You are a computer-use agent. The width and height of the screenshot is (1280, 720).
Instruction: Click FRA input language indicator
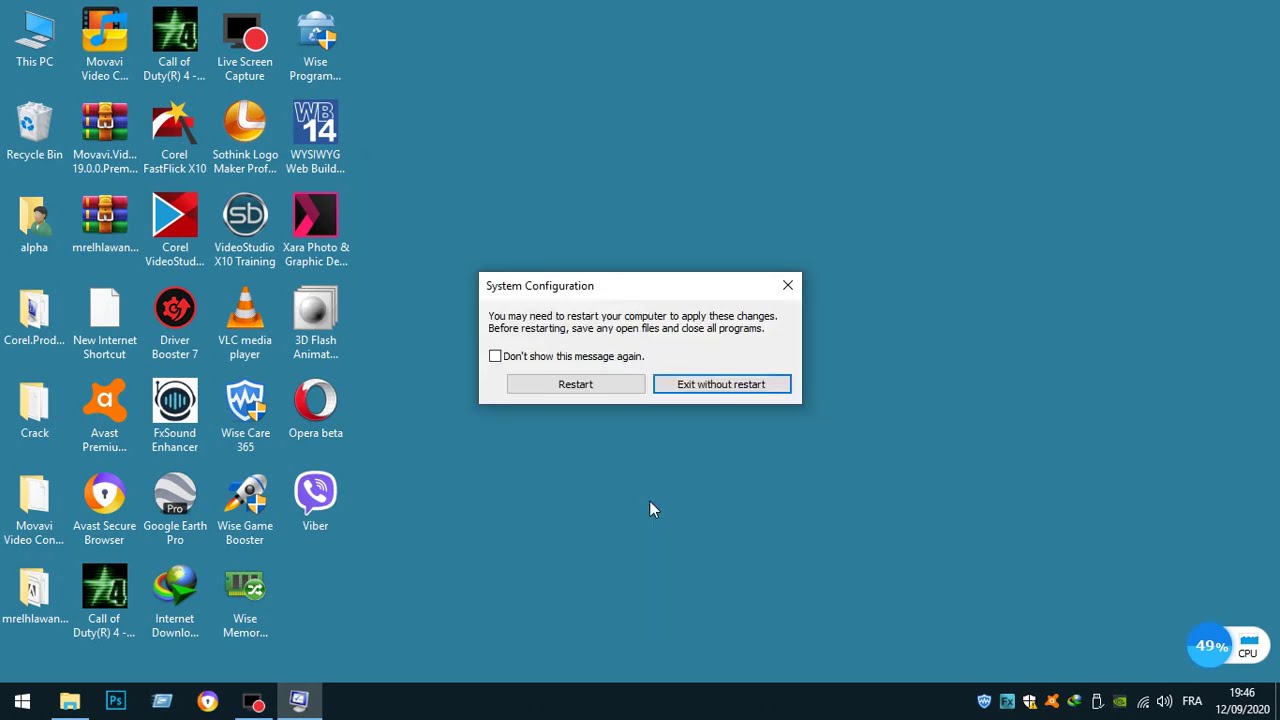pos(1192,702)
